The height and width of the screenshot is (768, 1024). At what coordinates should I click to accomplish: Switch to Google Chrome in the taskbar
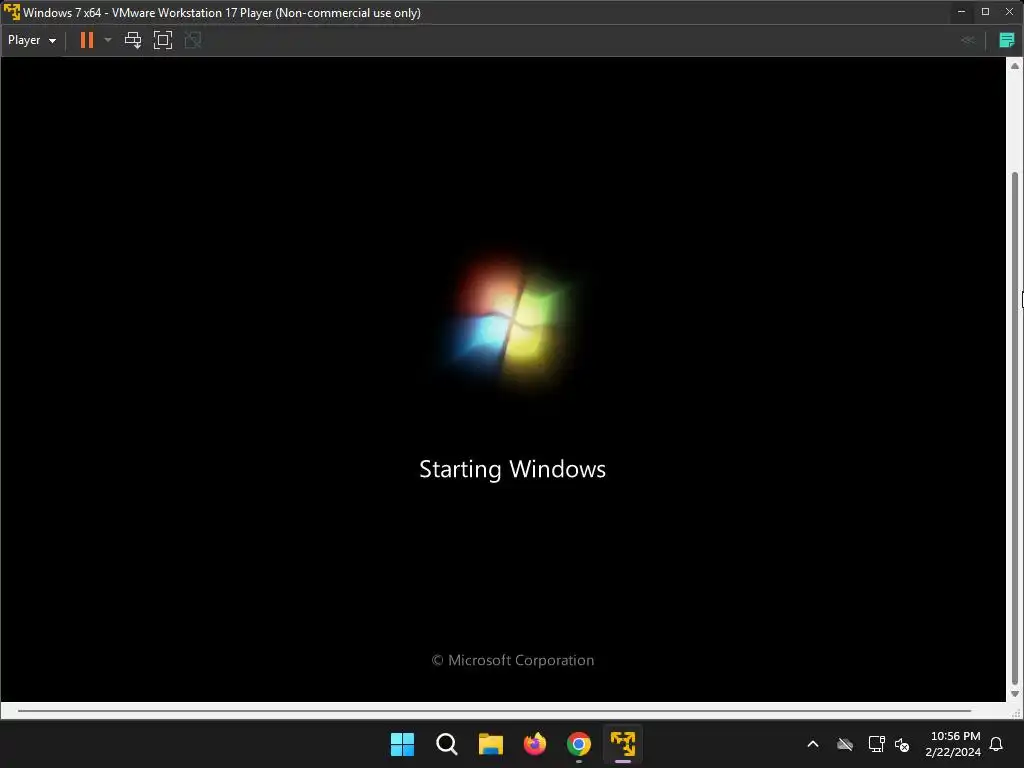[x=579, y=744]
